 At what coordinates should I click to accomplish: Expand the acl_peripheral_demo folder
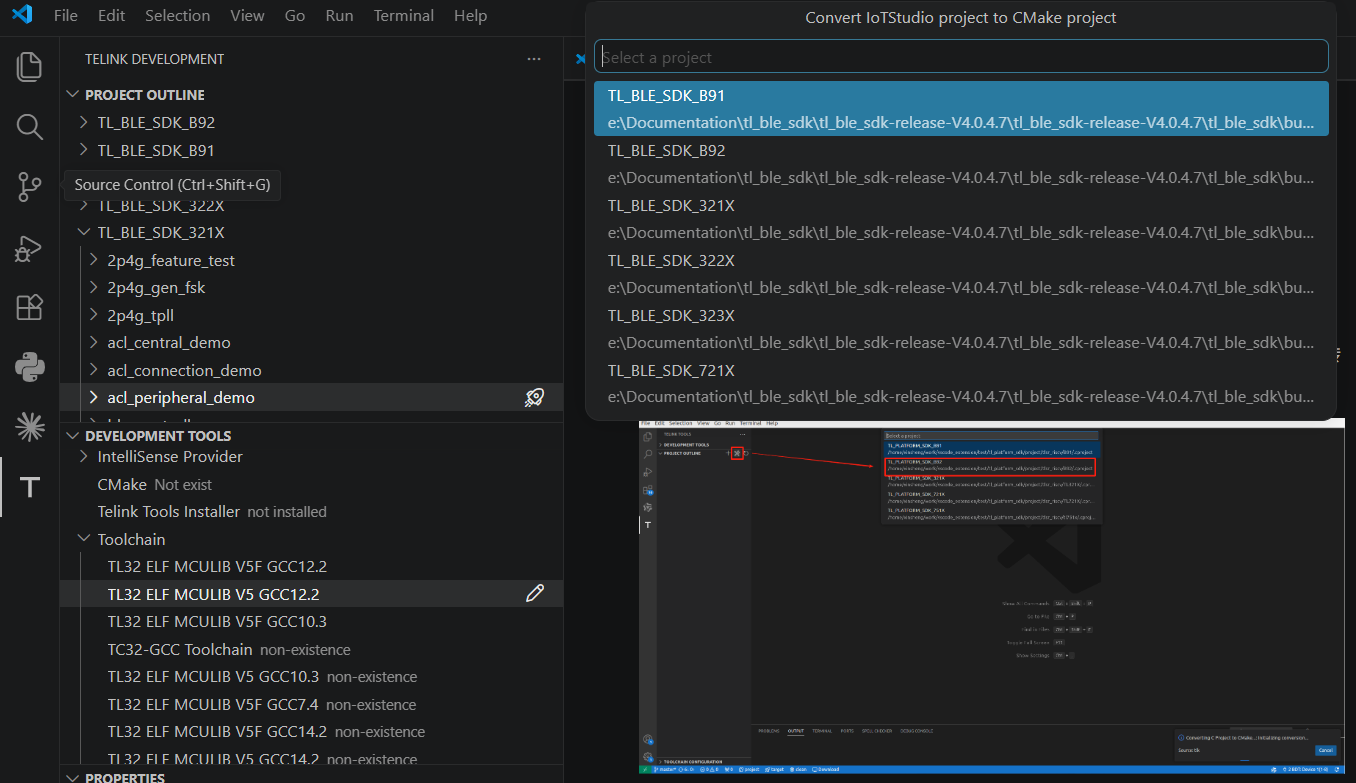(94, 398)
